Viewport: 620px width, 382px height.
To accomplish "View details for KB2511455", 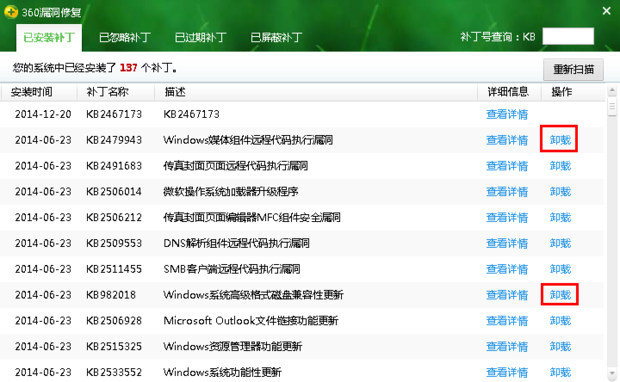I will (x=507, y=269).
